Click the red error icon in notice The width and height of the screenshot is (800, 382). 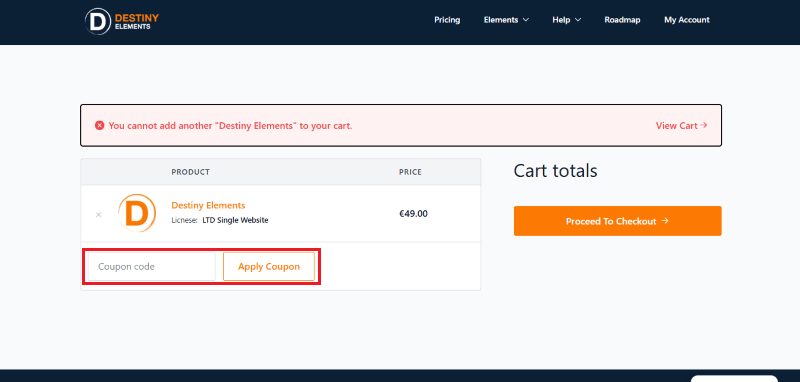(99, 125)
